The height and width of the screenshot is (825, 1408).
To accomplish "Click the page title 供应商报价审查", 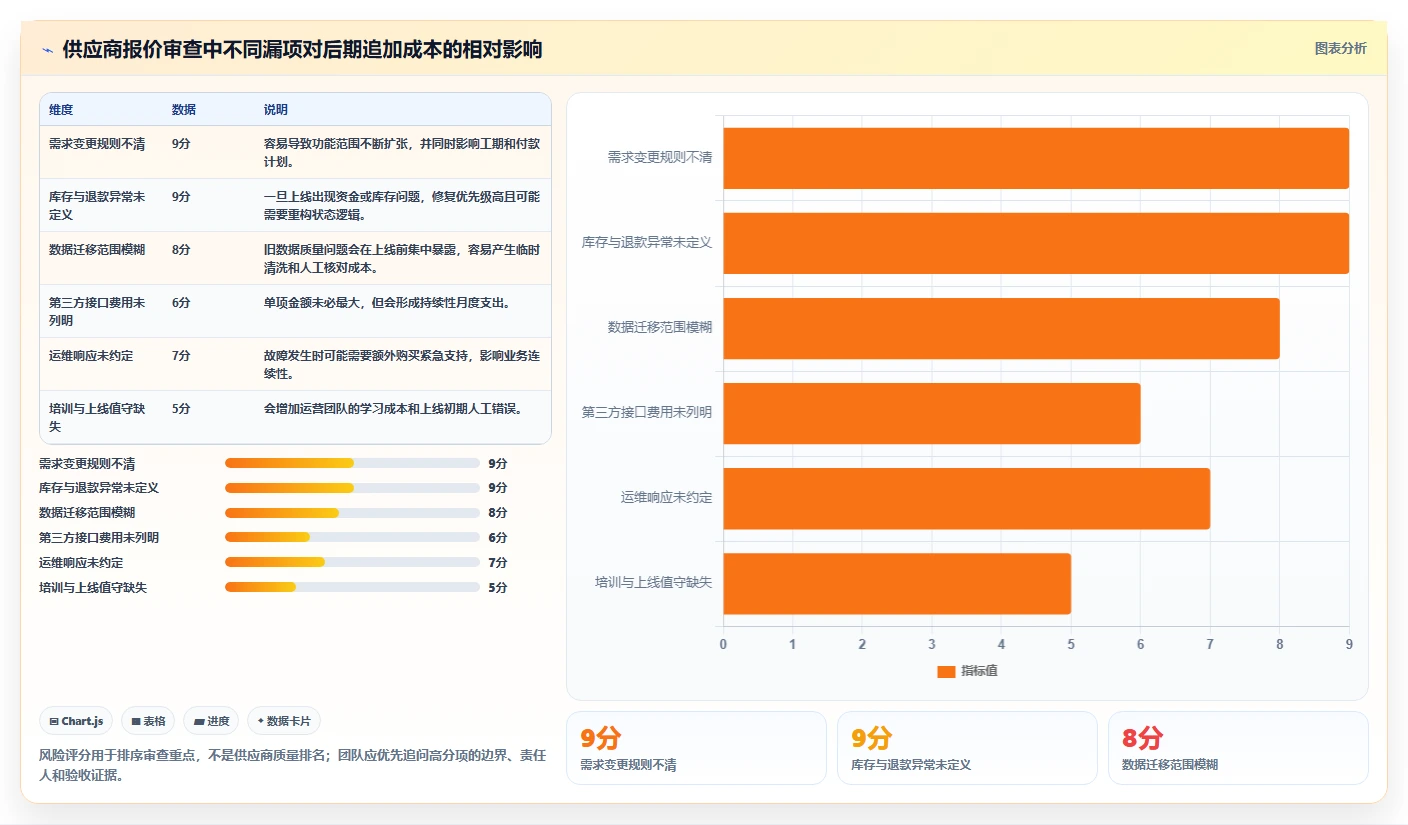I will tap(302, 49).
